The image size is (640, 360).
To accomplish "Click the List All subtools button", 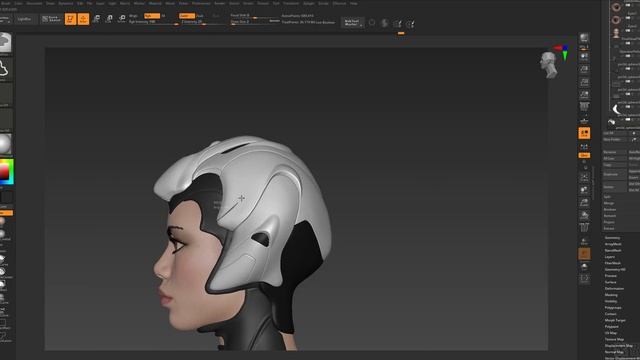I will click(x=614, y=133).
